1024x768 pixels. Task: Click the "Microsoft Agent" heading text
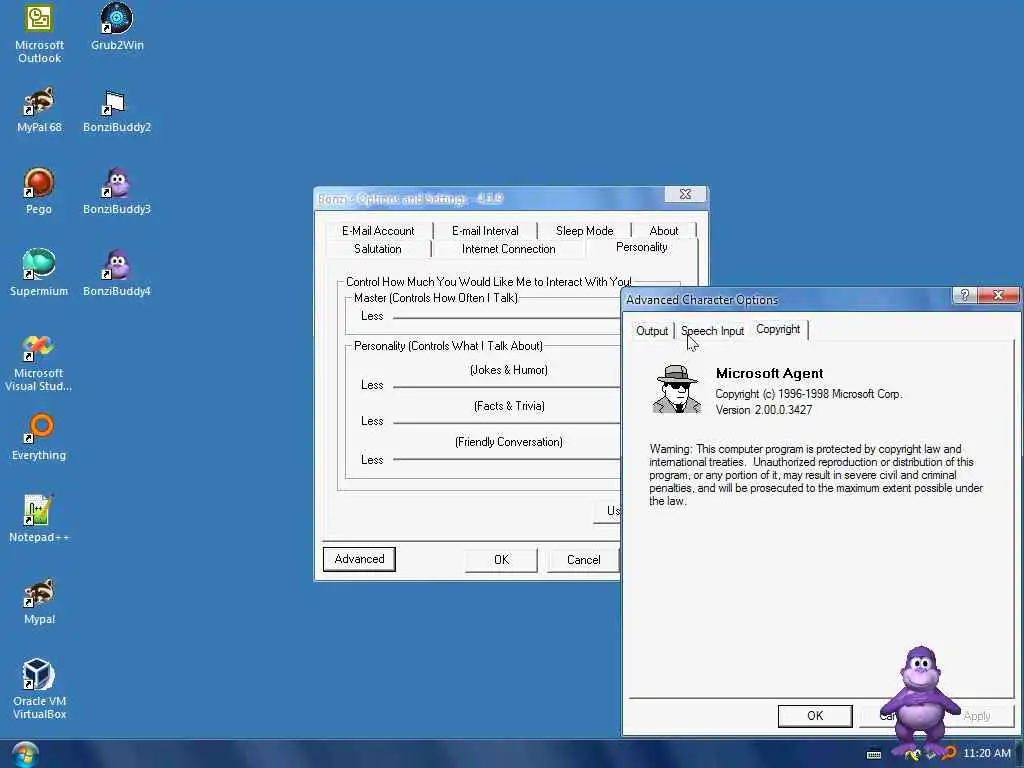coord(769,374)
